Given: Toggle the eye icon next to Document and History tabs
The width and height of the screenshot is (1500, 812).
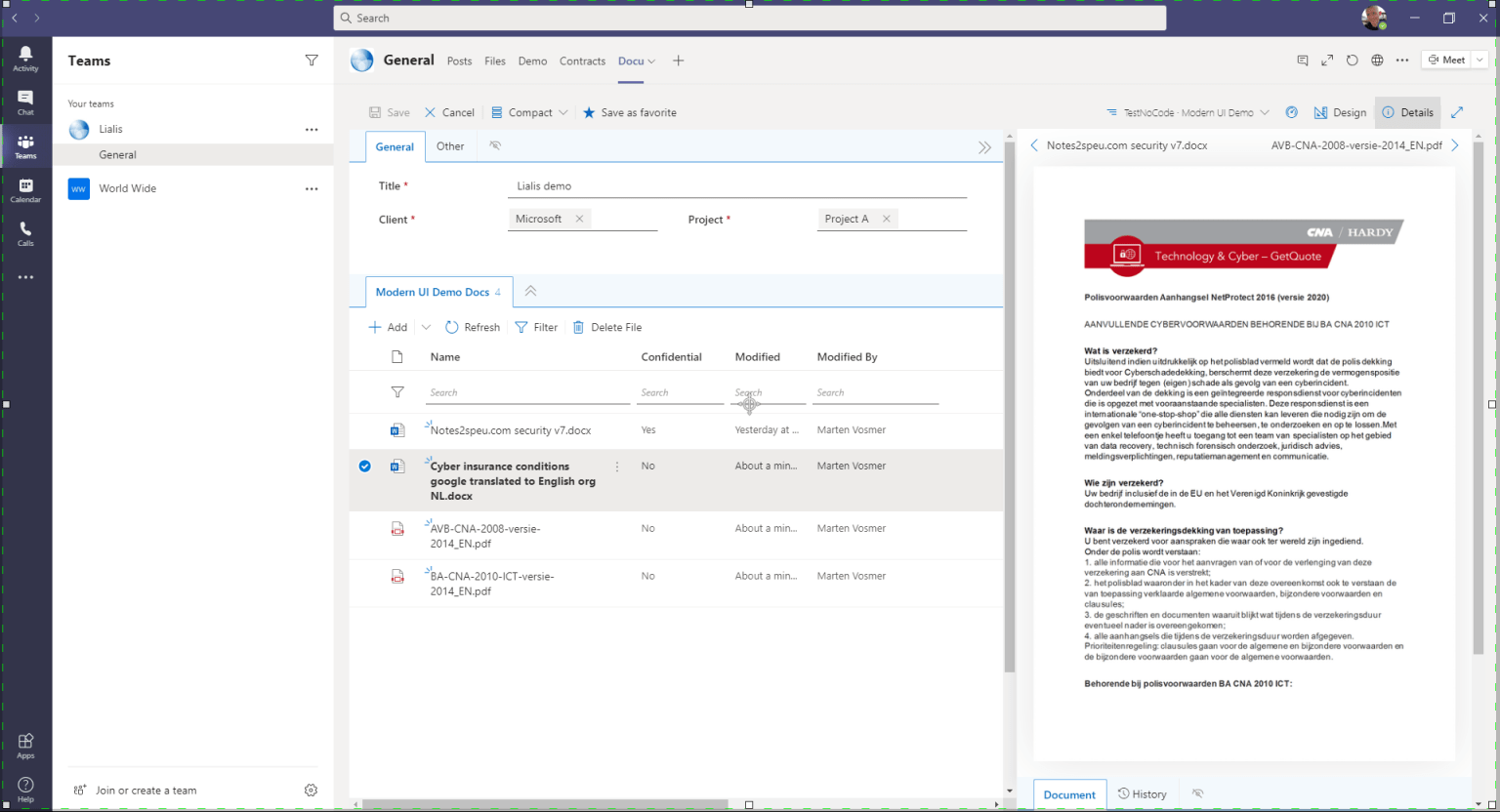Looking at the screenshot, I should [1197, 792].
